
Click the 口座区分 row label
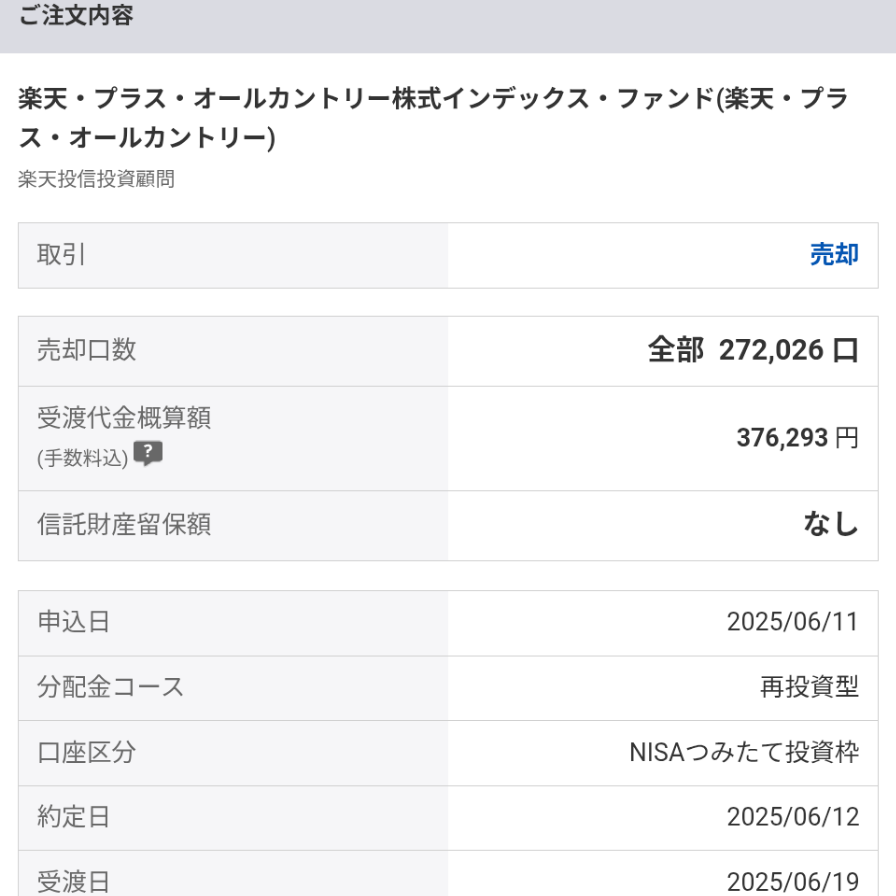pos(86,752)
